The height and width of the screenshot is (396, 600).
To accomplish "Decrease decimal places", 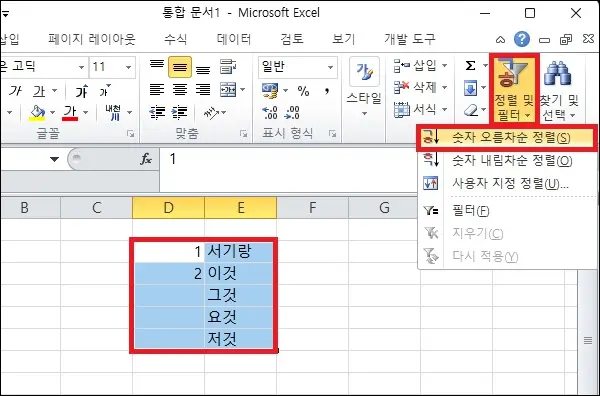I will pos(292,112).
